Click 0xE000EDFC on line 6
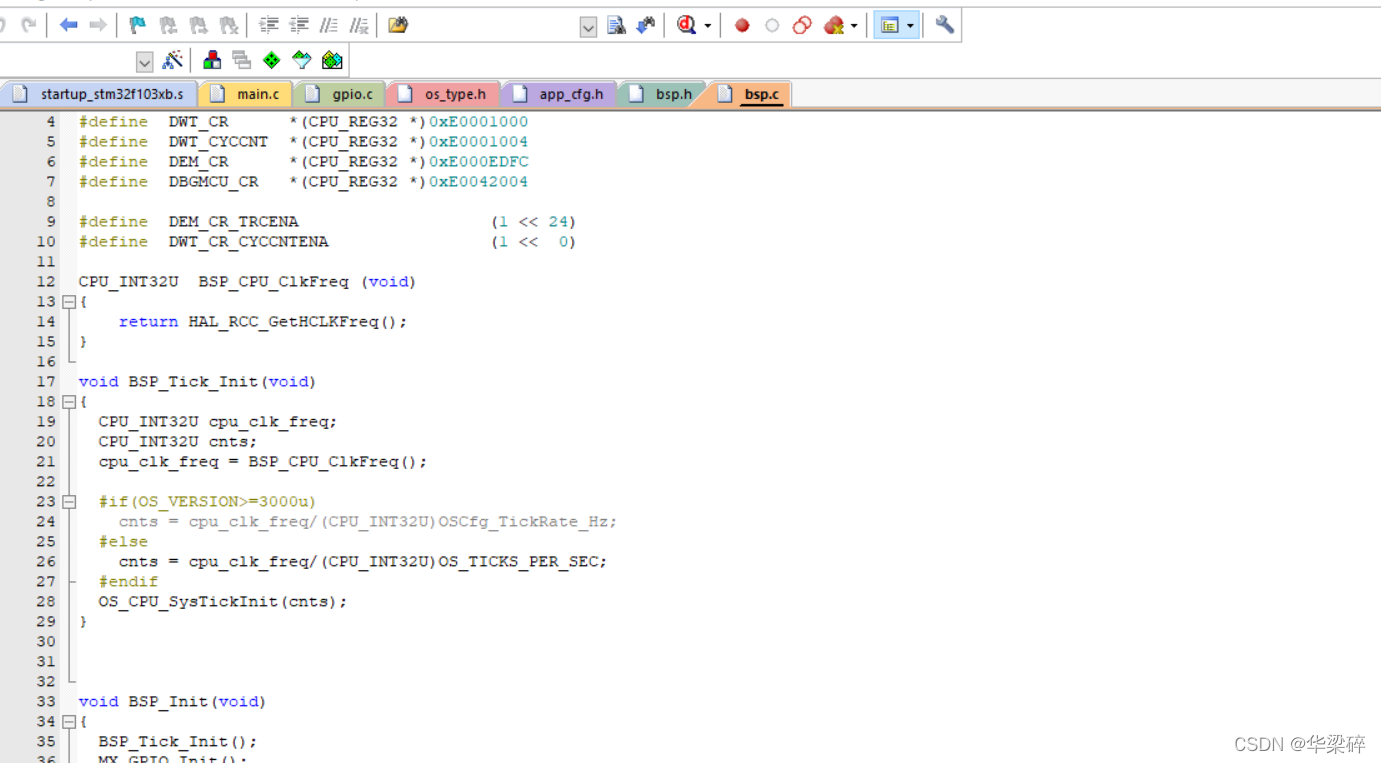Viewport: 1381px width, 763px height. (x=478, y=162)
